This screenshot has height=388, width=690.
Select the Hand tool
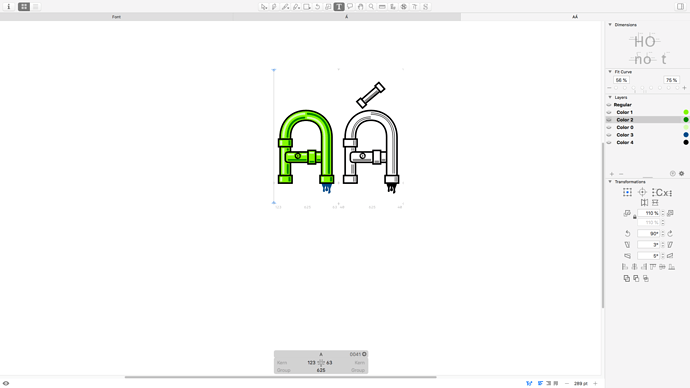pos(360,7)
